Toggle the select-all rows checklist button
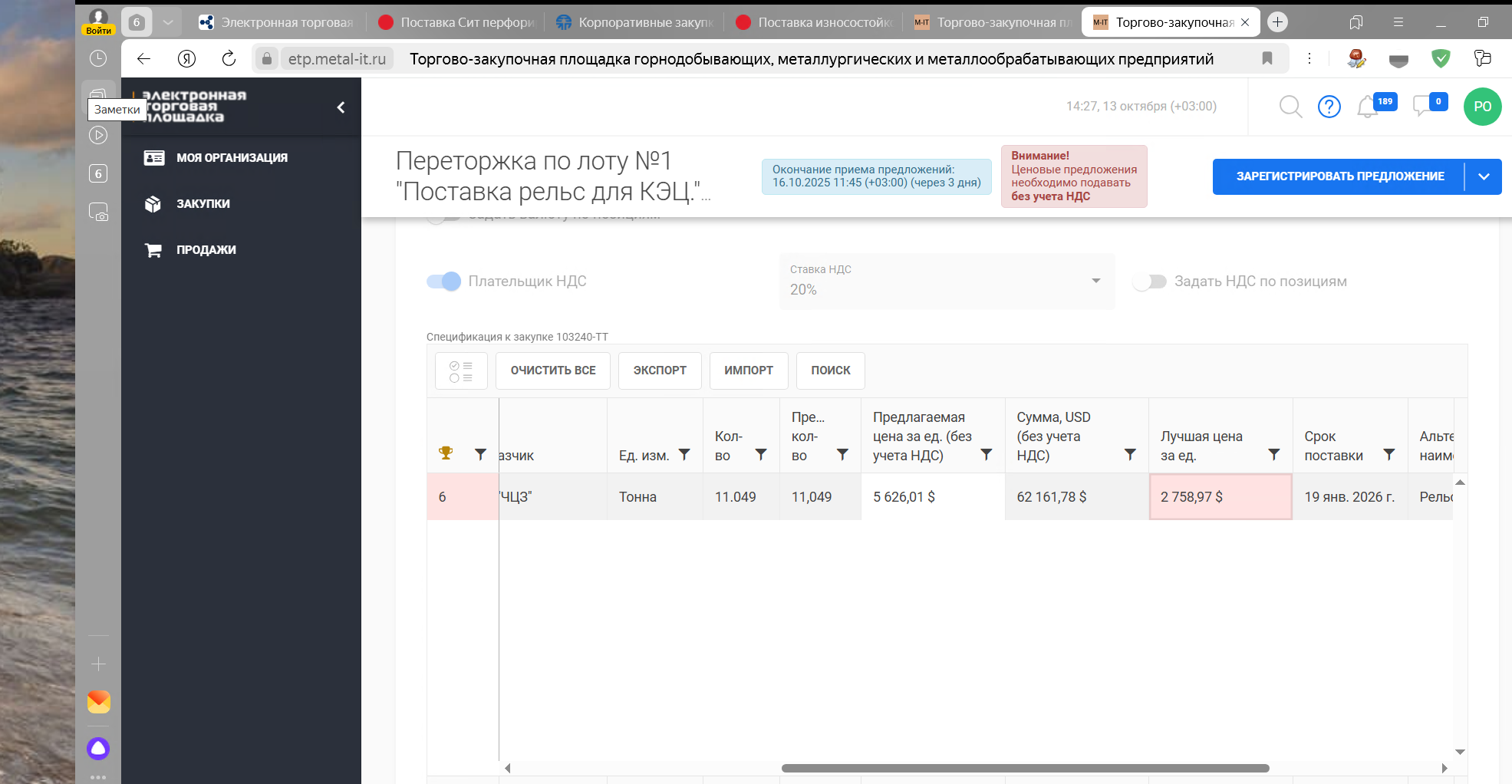The width and height of the screenshot is (1512, 784). tap(461, 371)
